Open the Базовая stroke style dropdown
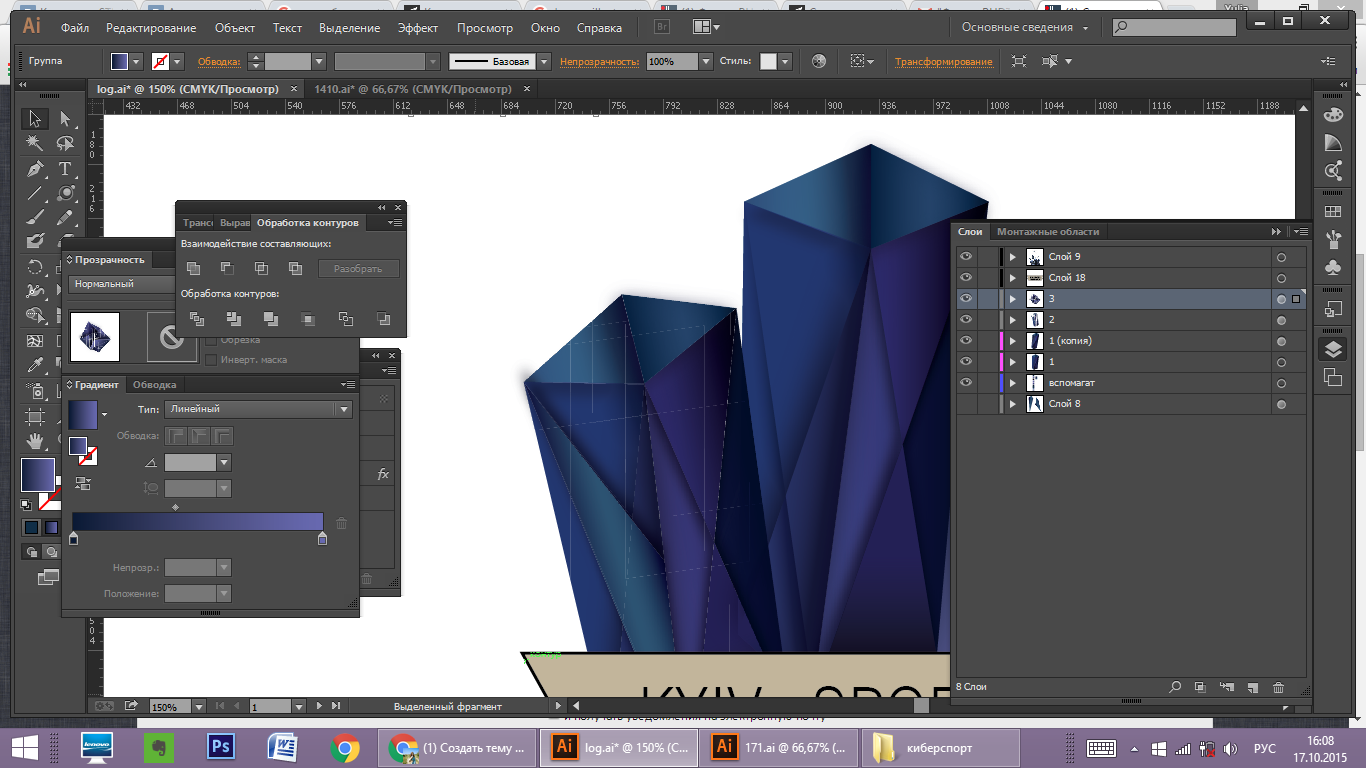The width and height of the screenshot is (1366, 768). (544, 62)
